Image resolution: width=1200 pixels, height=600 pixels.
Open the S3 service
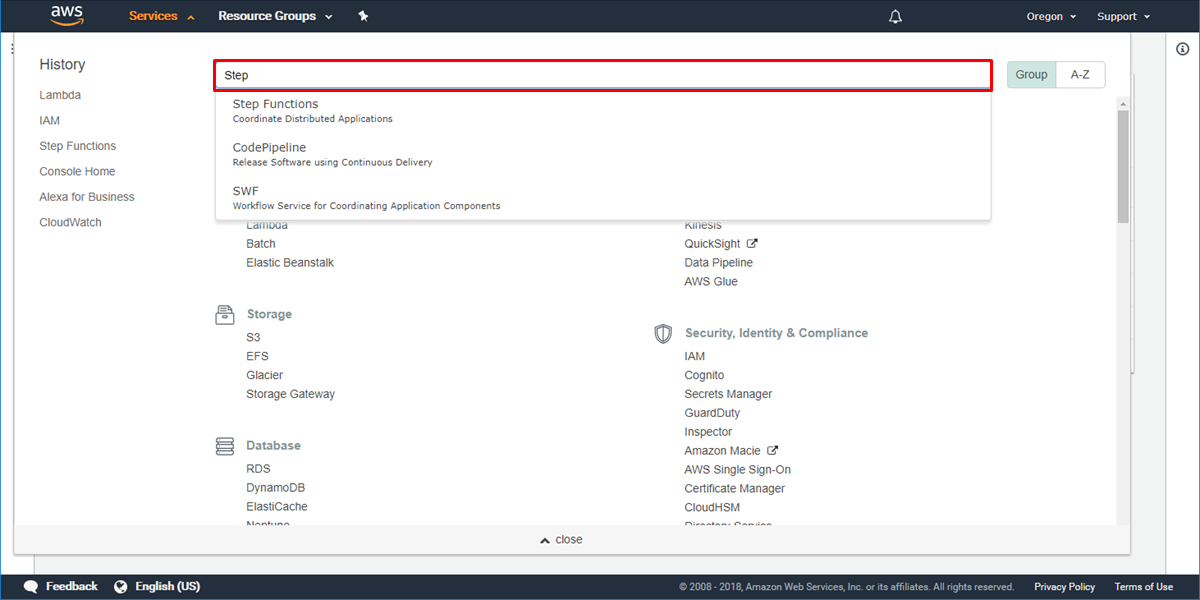click(x=253, y=338)
